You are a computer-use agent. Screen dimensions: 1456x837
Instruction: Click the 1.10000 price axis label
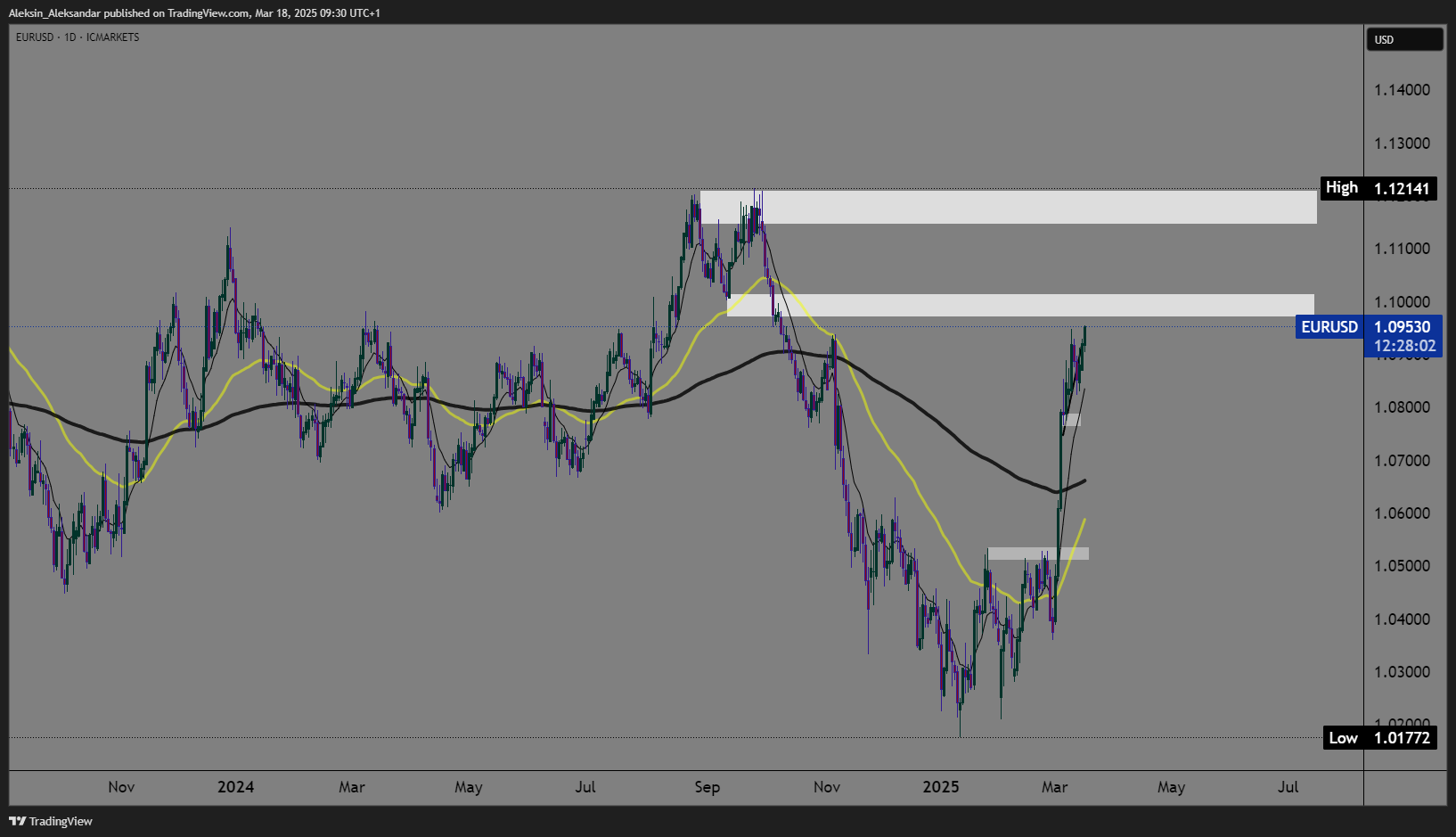click(1402, 302)
